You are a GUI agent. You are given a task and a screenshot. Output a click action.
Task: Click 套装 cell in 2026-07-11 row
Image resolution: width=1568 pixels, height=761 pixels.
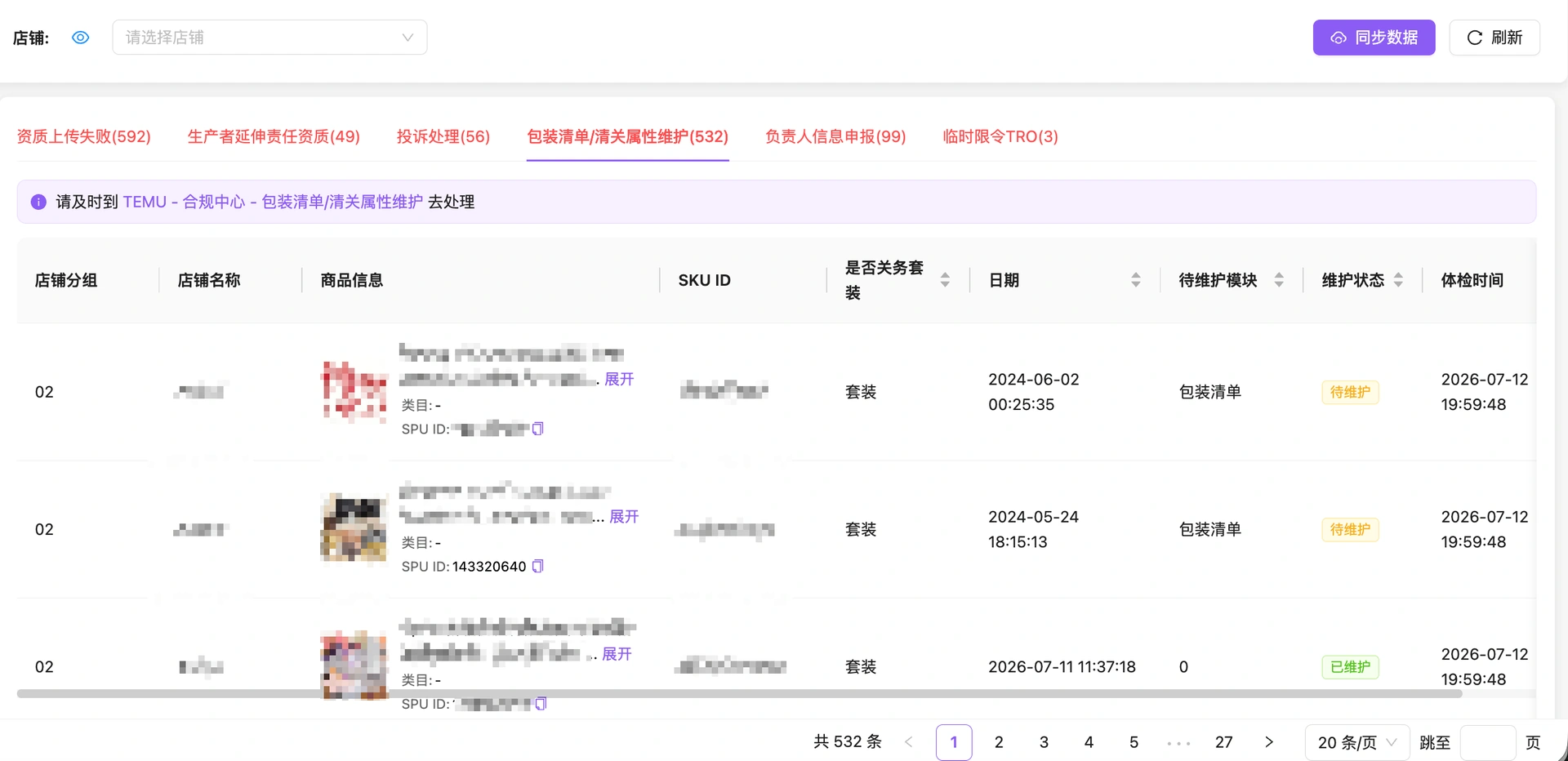point(861,667)
